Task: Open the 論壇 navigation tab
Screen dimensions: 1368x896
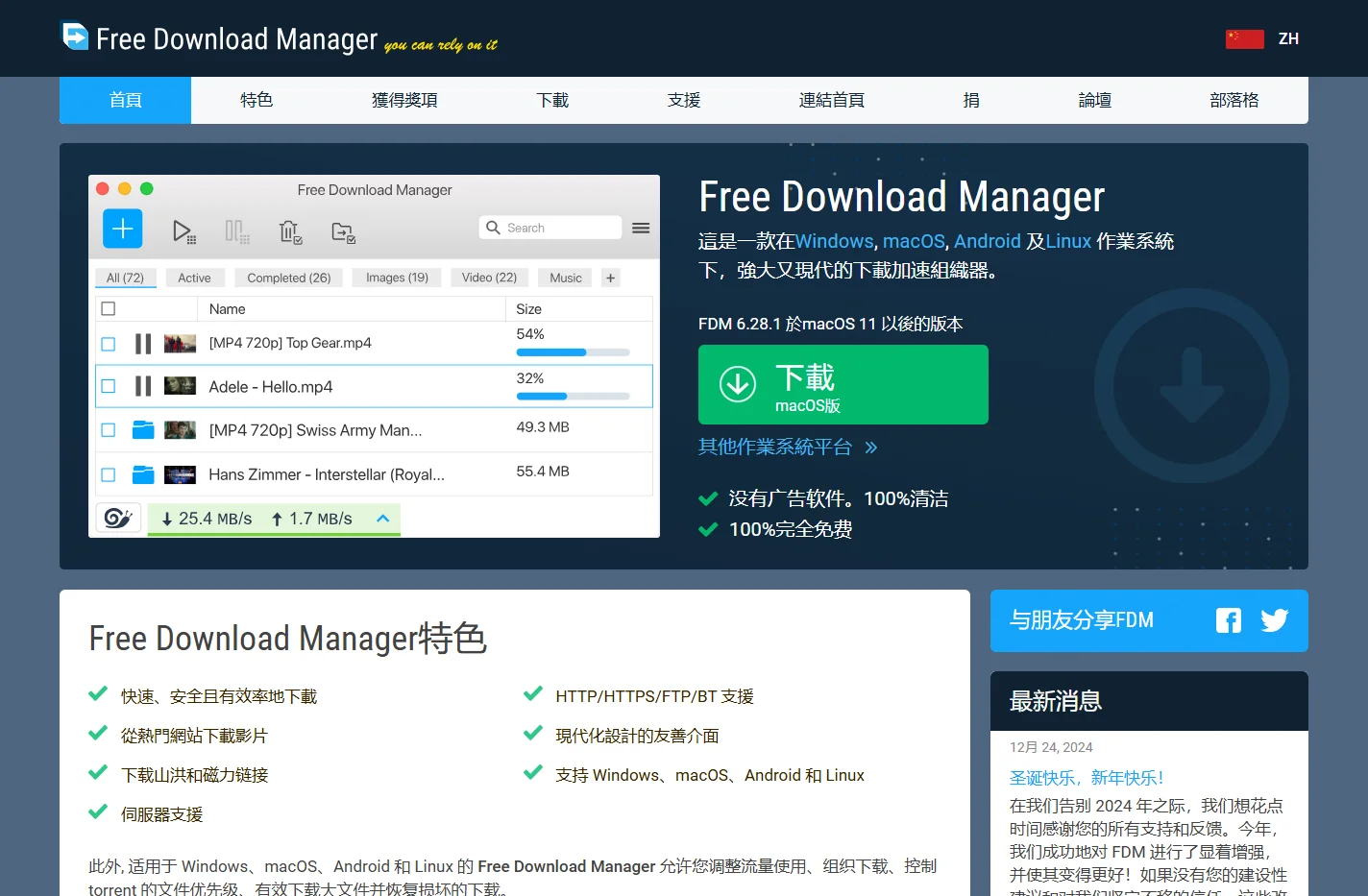Action: pos(1094,100)
